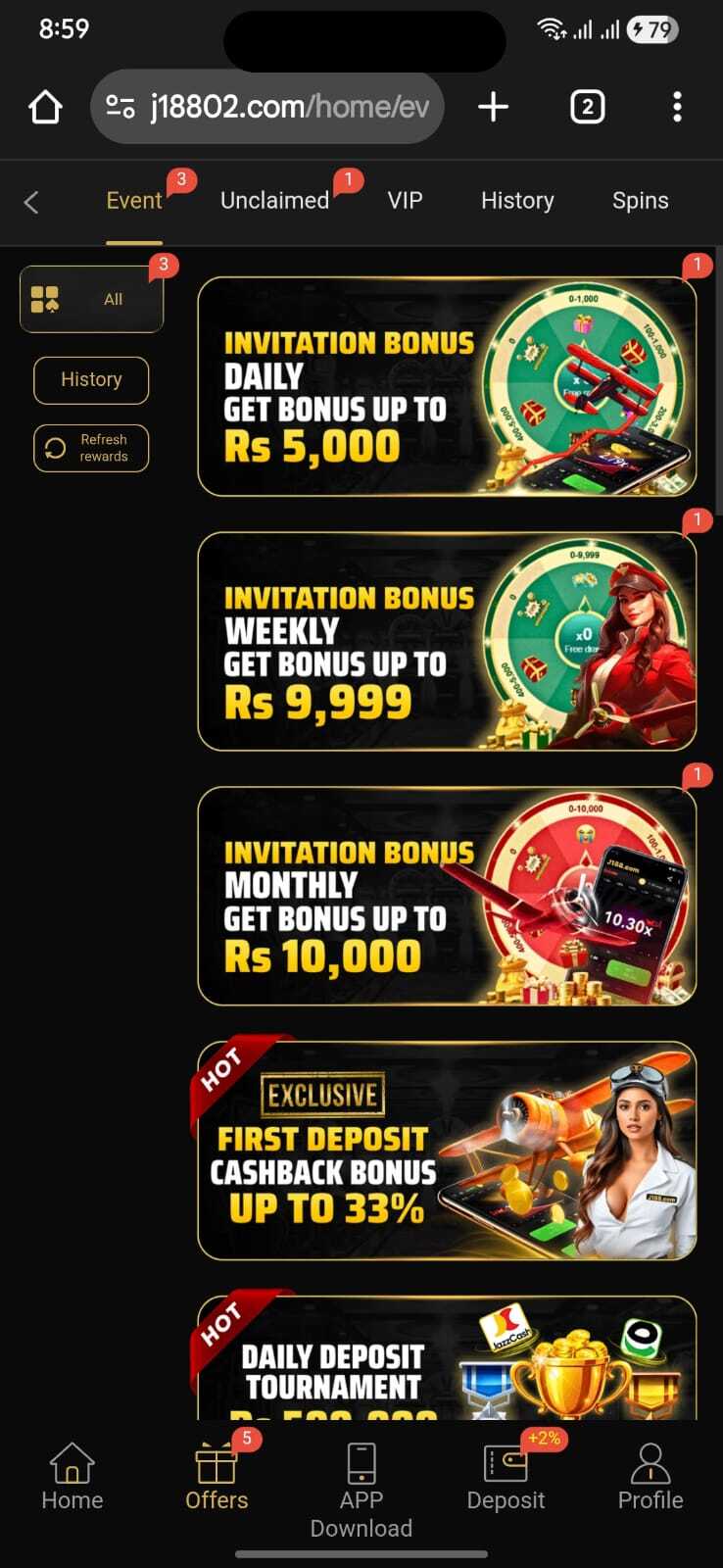723x1568 pixels.
Task: Click the History button in sidebar
Action: [x=91, y=380]
